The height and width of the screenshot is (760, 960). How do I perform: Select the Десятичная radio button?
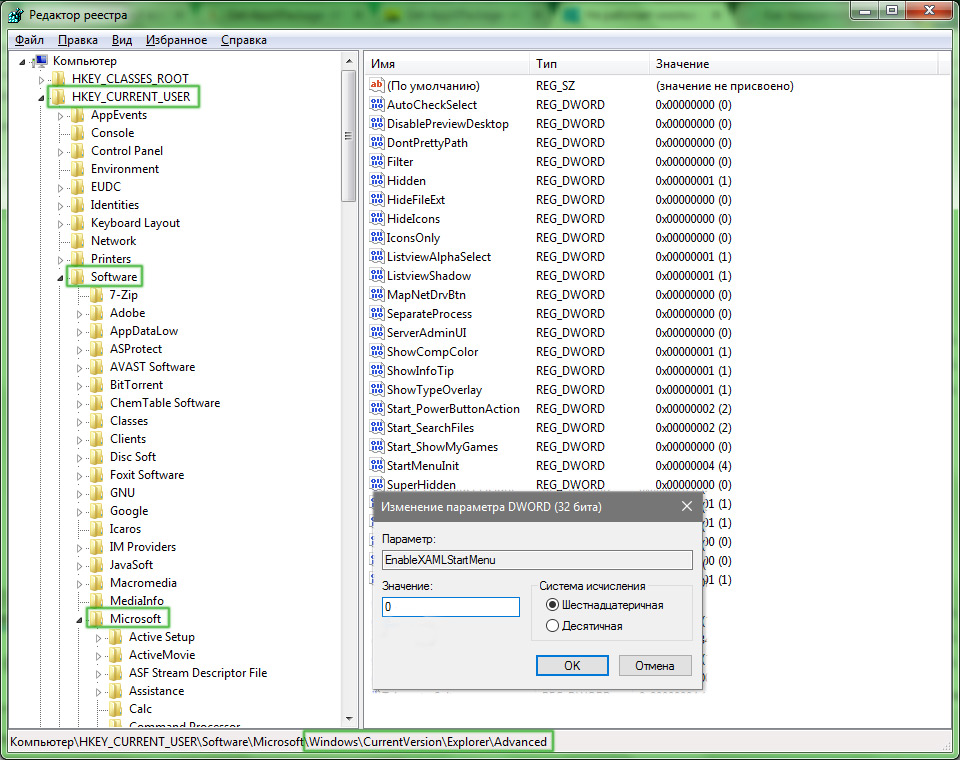pyautogui.click(x=552, y=626)
